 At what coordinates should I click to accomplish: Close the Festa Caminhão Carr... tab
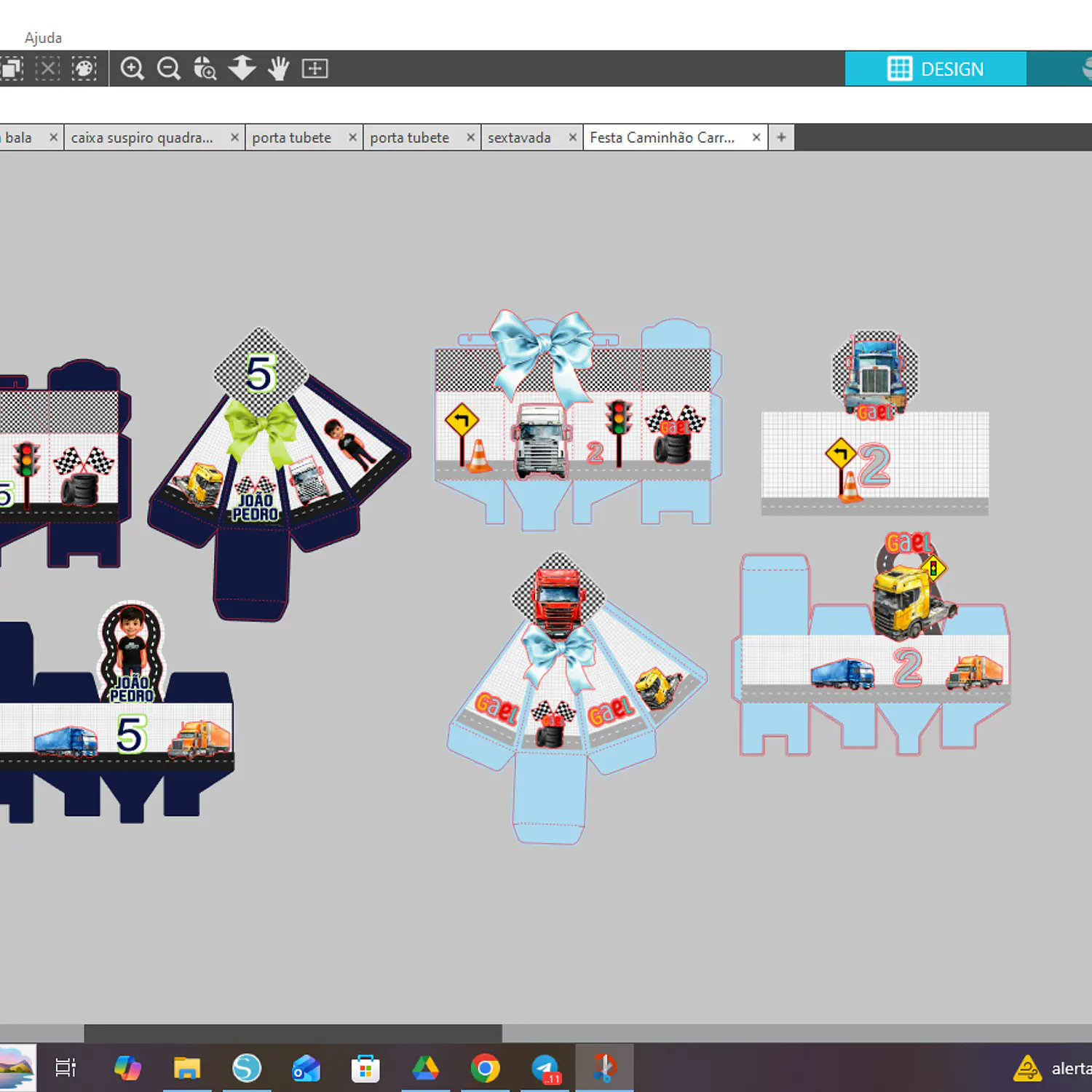[x=756, y=137]
